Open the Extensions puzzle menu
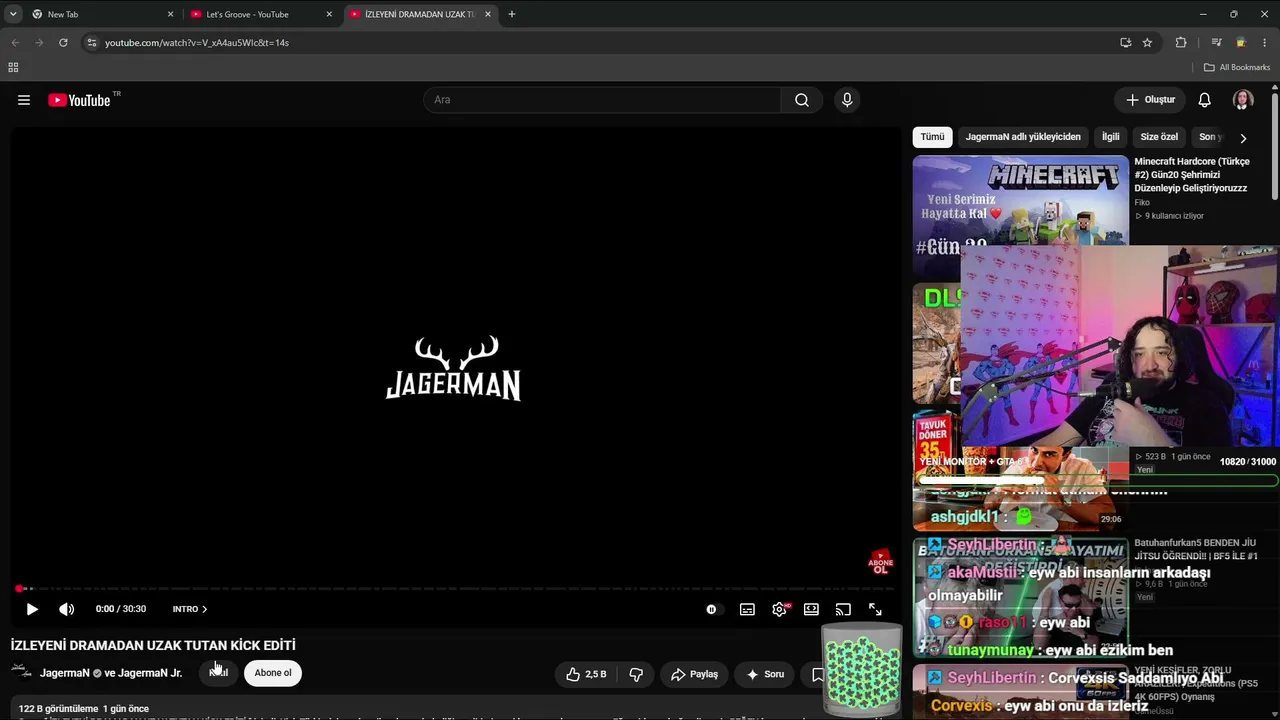This screenshot has height=720, width=1280. click(1181, 43)
